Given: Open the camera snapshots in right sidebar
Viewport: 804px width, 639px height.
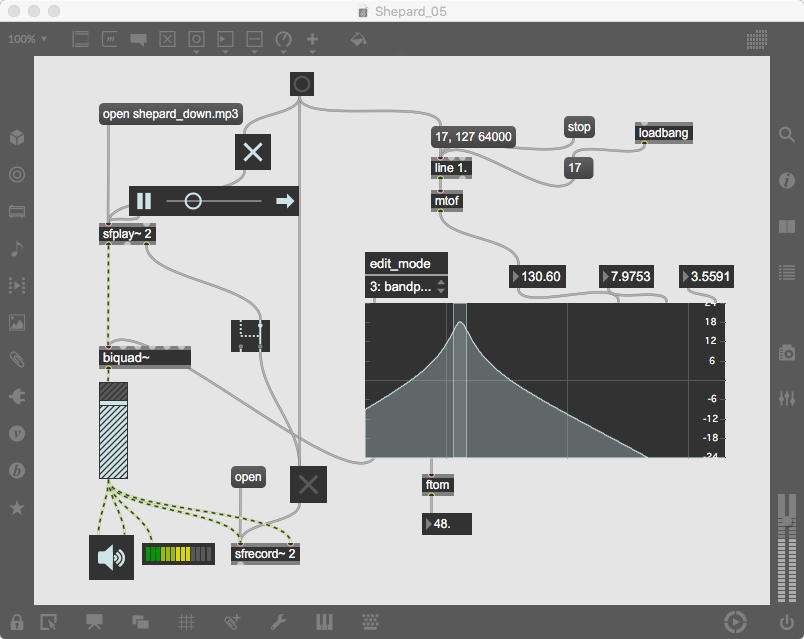Looking at the screenshot, I should click(787, 353).
